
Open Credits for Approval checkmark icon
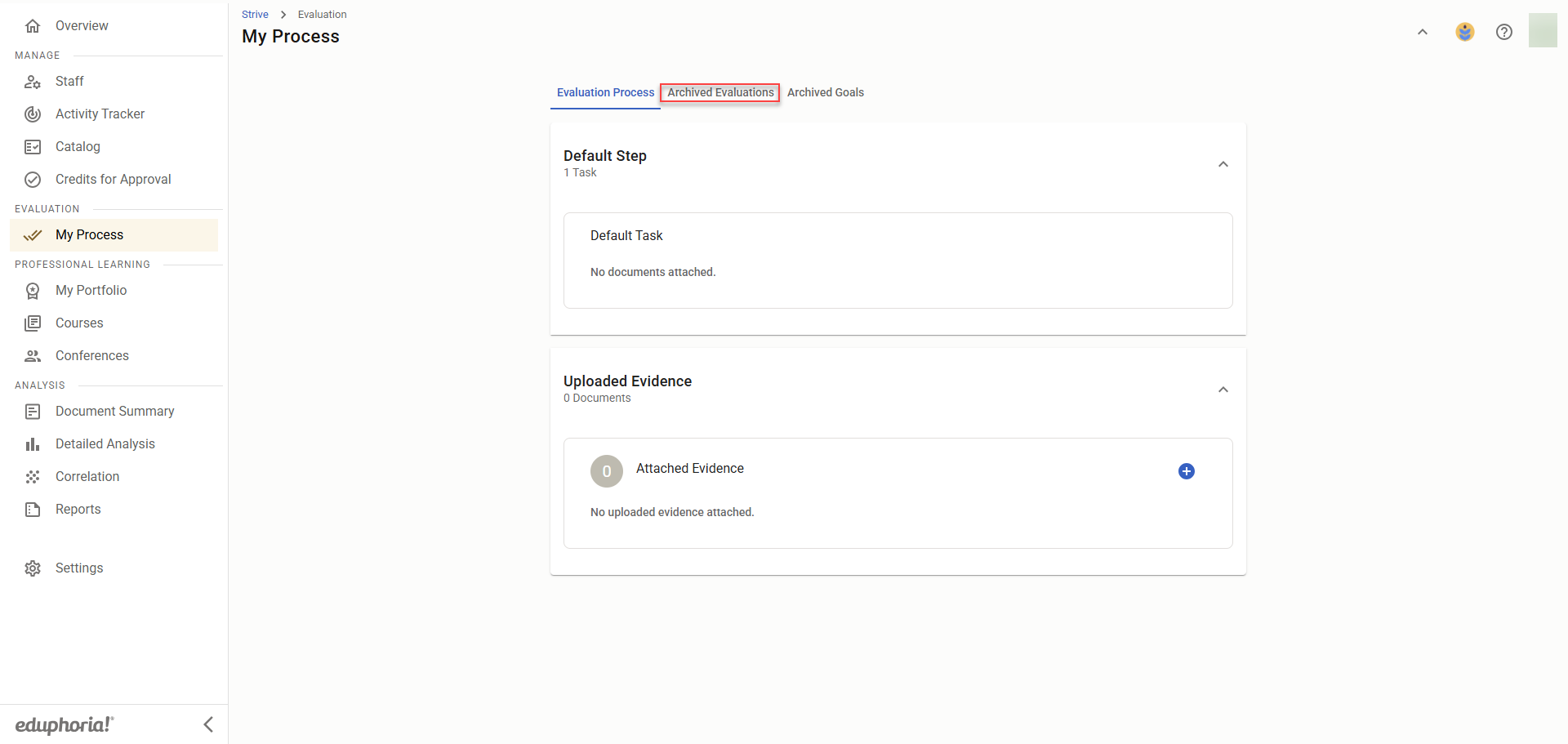click(x=33, y=180)
